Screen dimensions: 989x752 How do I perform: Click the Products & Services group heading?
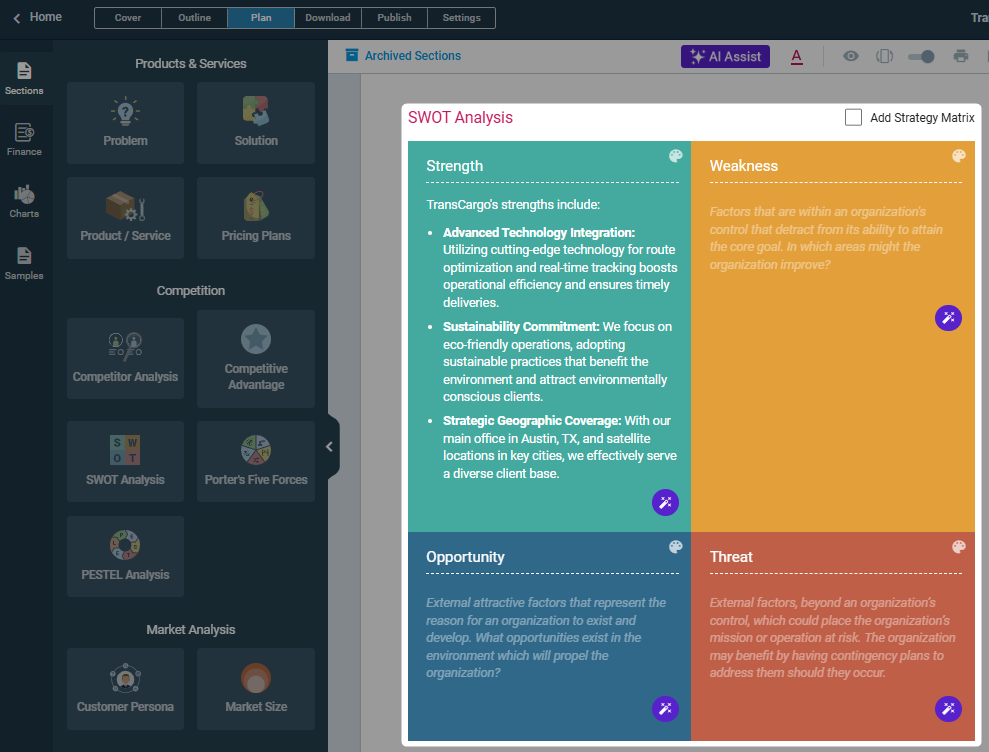coord(190,64)
